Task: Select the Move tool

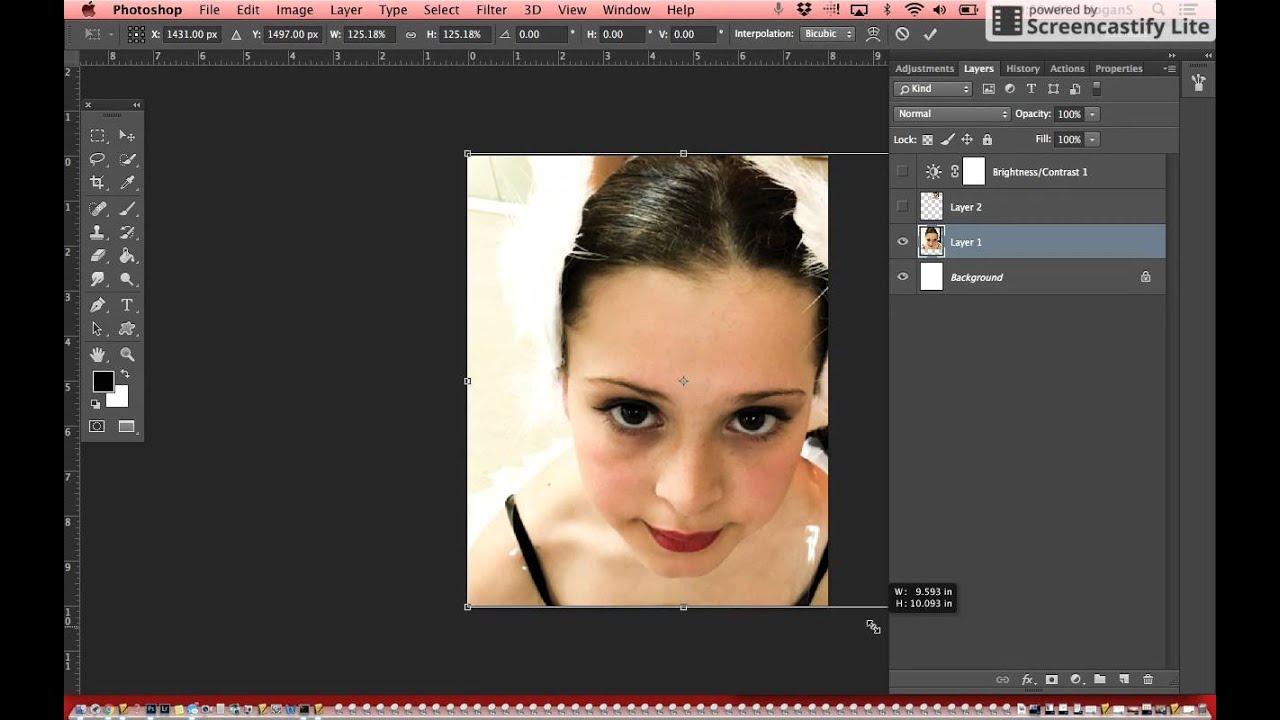Action: (127, 136)
